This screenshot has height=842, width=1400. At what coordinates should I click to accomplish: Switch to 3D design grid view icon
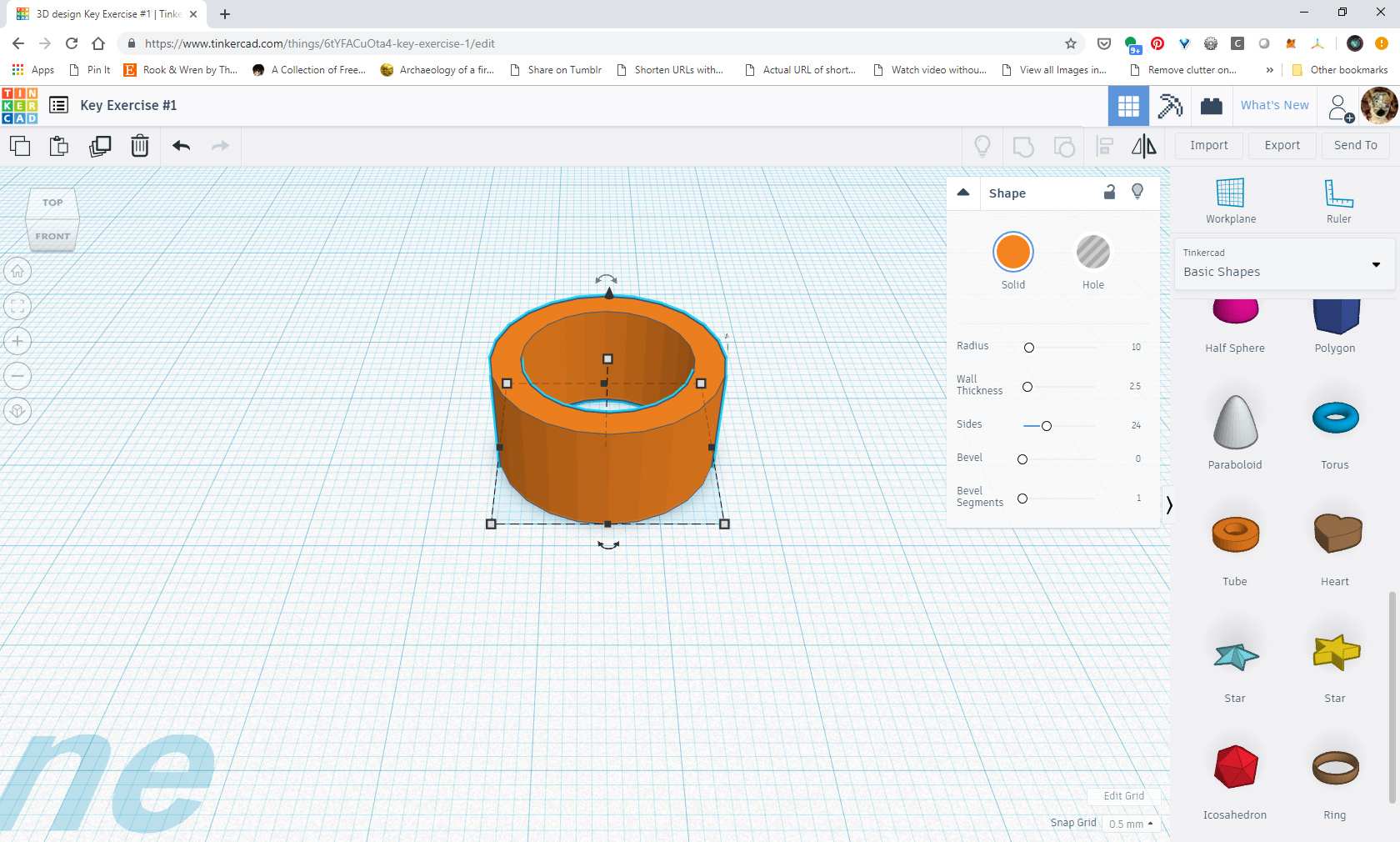[1128, 106]
